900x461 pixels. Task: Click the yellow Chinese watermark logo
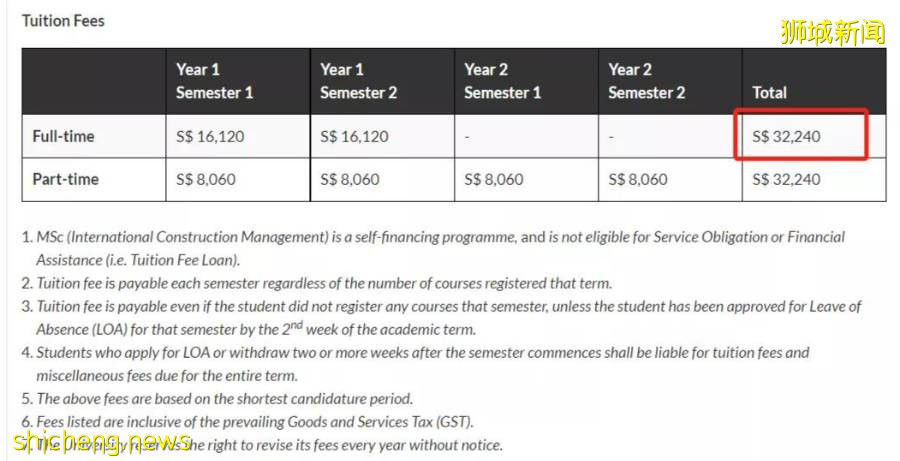coord(832,32)
